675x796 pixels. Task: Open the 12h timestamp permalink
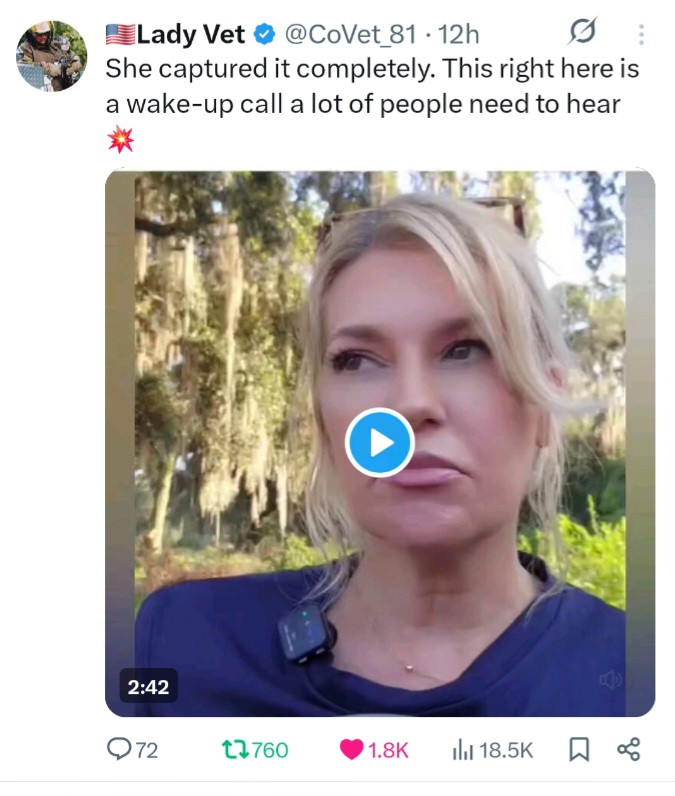click(458, 35)
